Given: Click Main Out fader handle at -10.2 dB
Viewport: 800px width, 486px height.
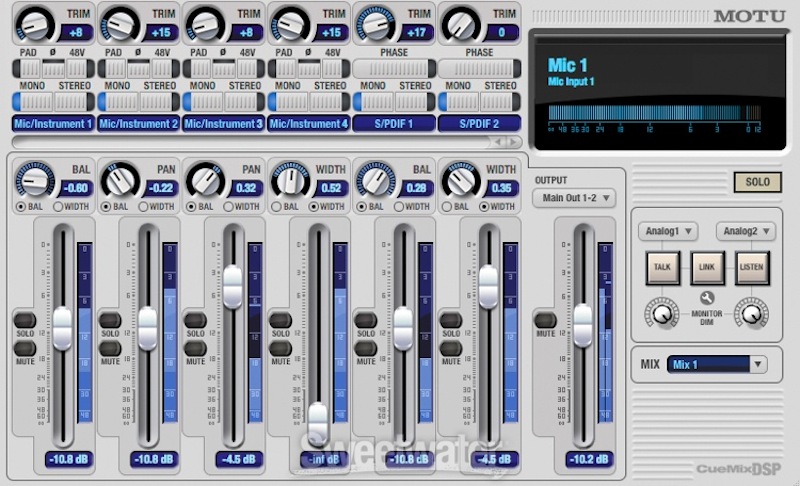Looking at the screenshot, I should pyautogui.click(x=583, y=326).
